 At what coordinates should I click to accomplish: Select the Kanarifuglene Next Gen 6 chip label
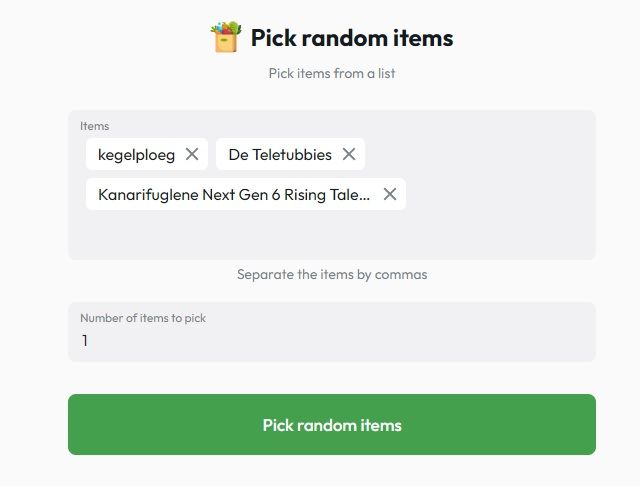pyautogui.click(x=234, y=195)
